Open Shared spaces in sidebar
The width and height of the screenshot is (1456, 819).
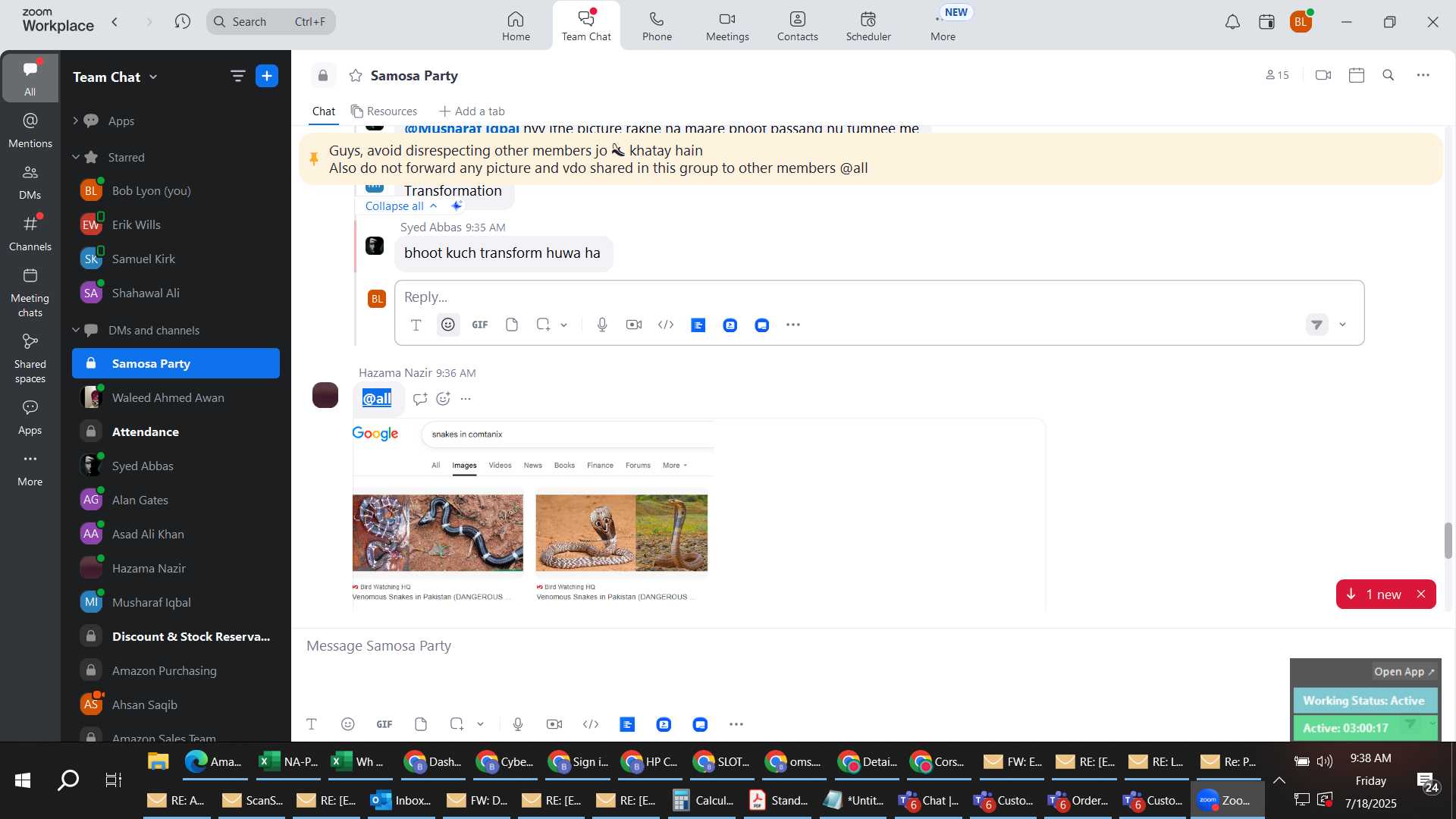[x=30, y=359]
